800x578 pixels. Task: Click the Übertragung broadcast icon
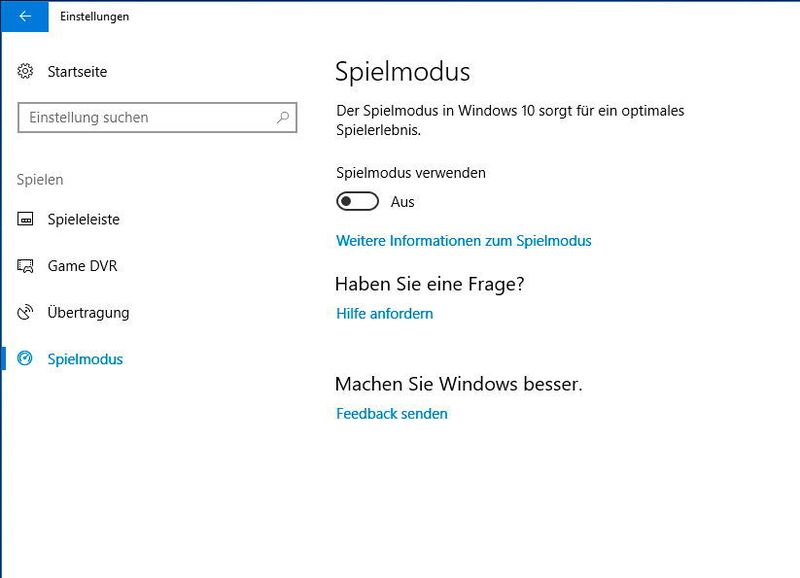click(x=25, y=312)
